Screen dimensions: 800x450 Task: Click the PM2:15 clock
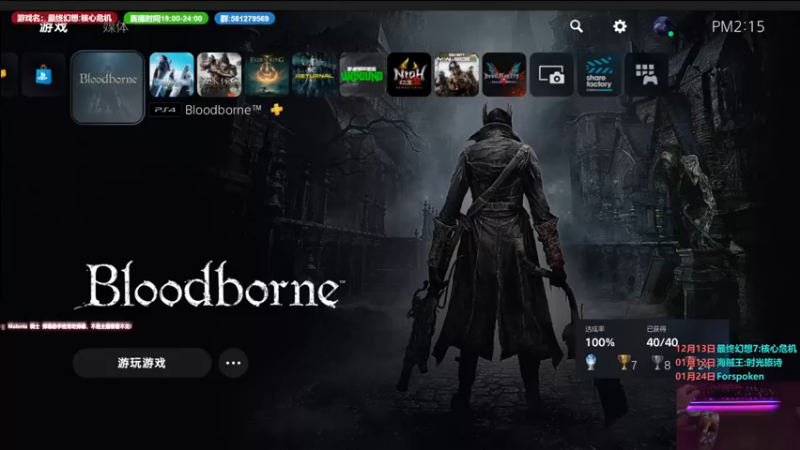pyautogui.click(x=738, y=27)
